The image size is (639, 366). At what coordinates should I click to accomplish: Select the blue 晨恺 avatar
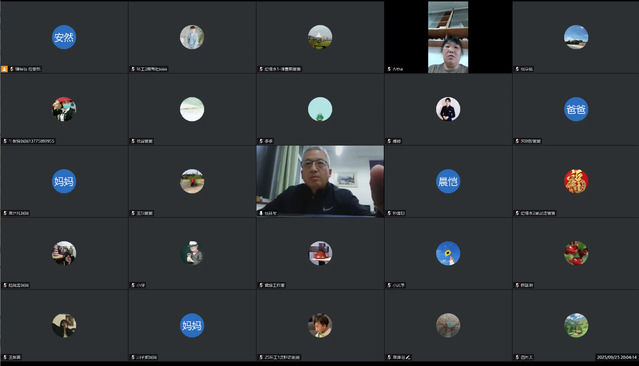click(x=448, y=181)
